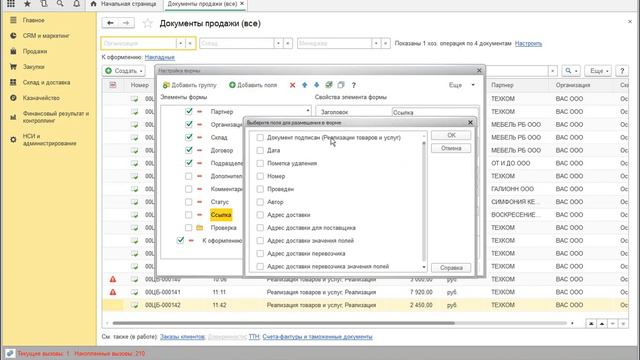Click Добавить поля in form settings
This screenshot has width=640, height=360.
click(x=253, y=85)
